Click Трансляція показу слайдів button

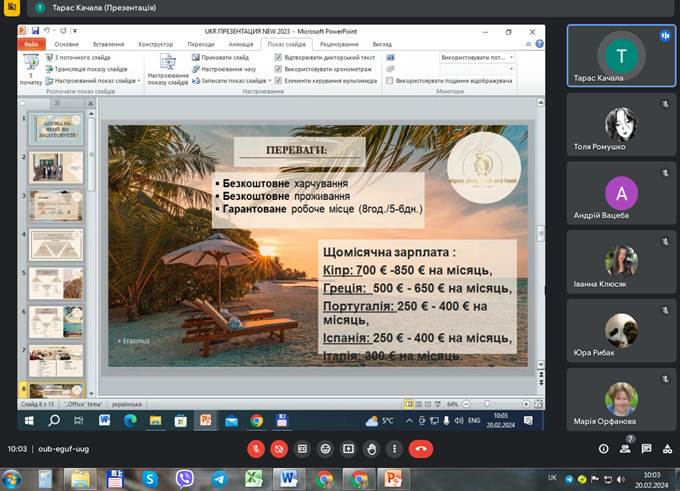coord(87,69)
